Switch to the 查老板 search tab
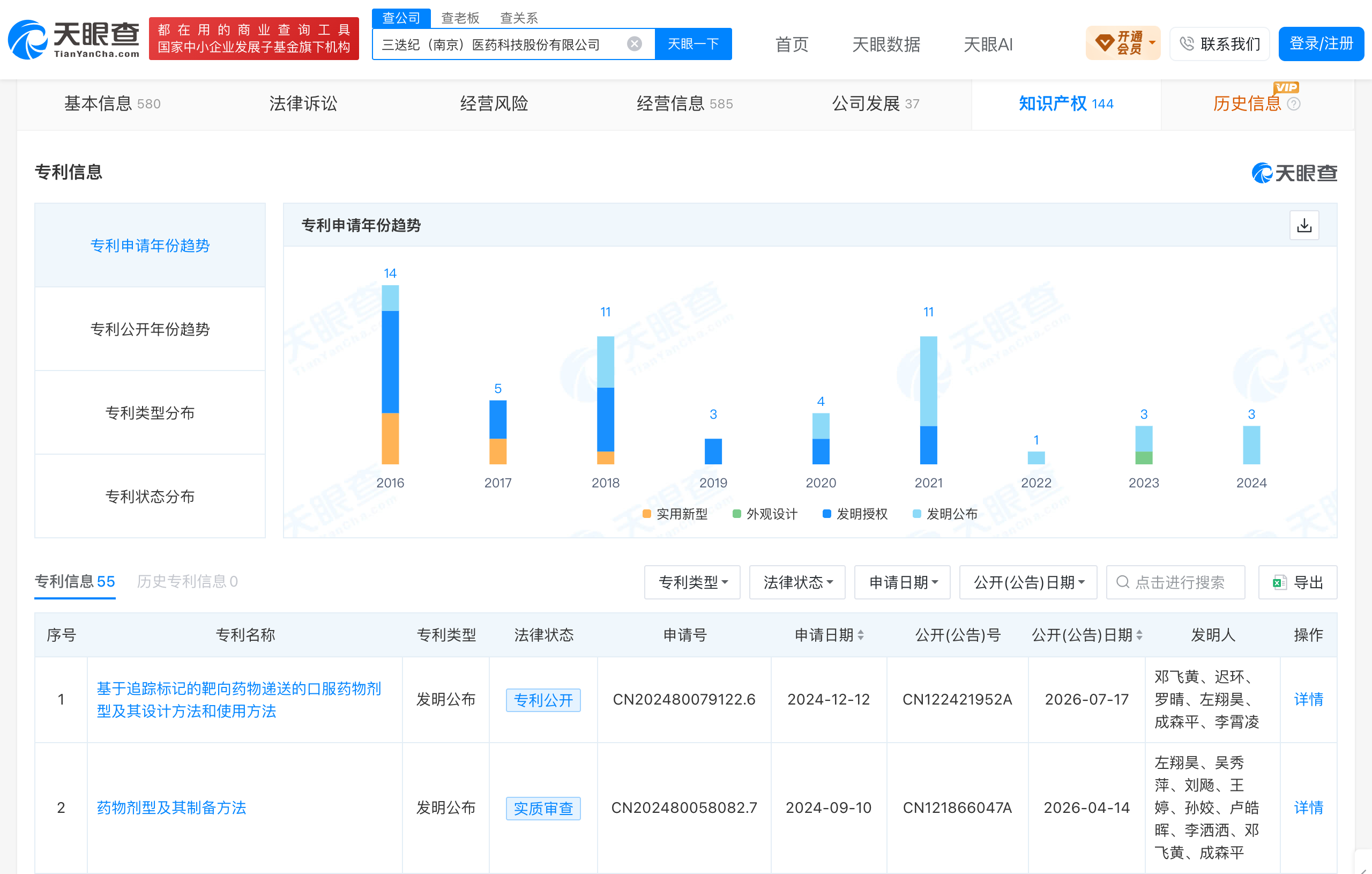The width and height of the screenshot is (1372, 874). point(460,18)
